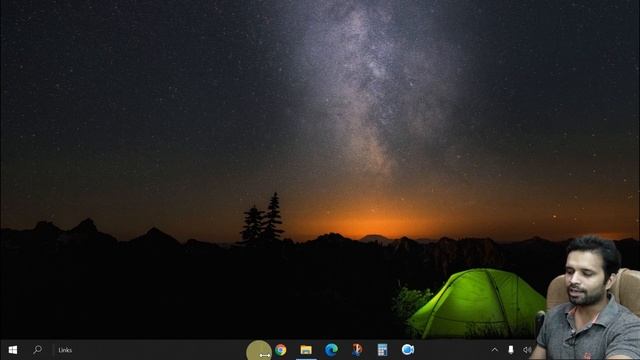Open the video camera app icon

point(408,350)
